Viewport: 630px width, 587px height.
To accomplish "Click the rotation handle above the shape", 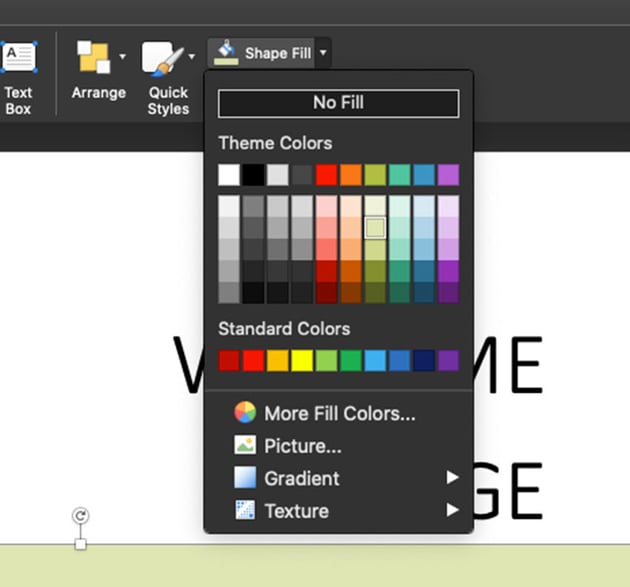I will (81, 516).
